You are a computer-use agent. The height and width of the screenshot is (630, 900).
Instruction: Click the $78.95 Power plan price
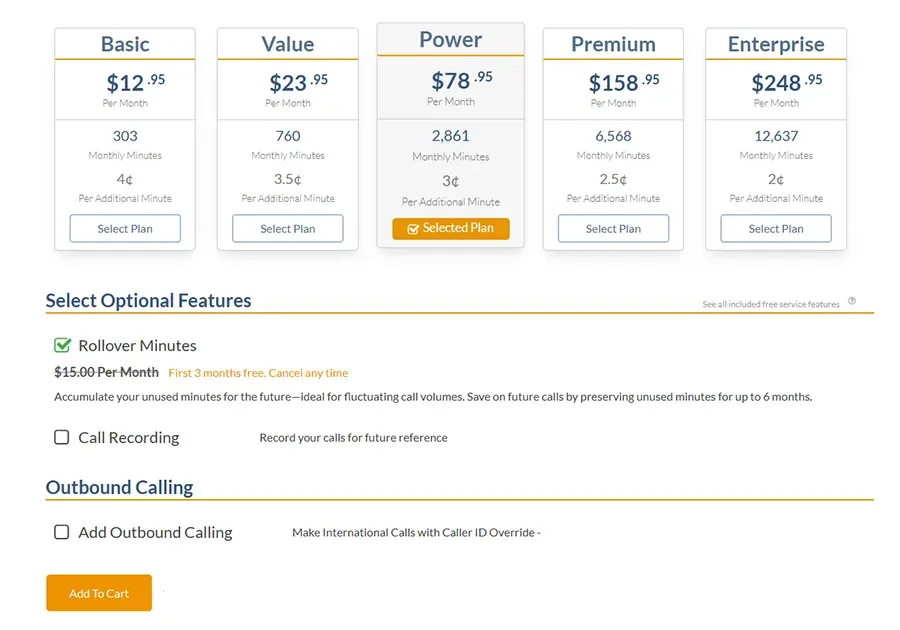point(461,80)
